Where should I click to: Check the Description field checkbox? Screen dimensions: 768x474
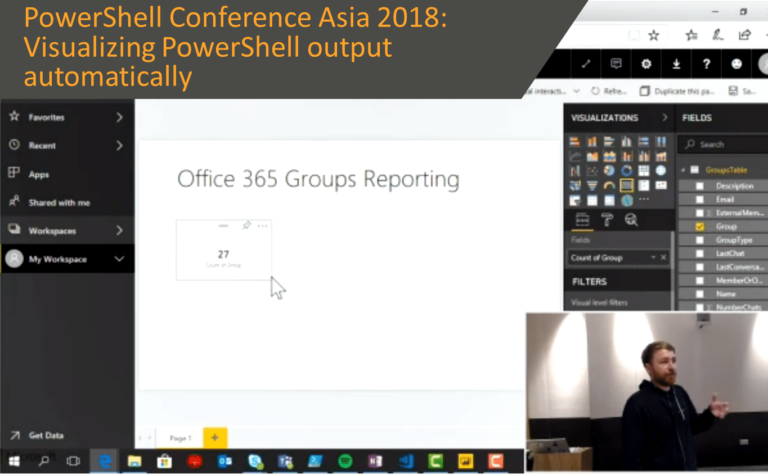[699, 186]
